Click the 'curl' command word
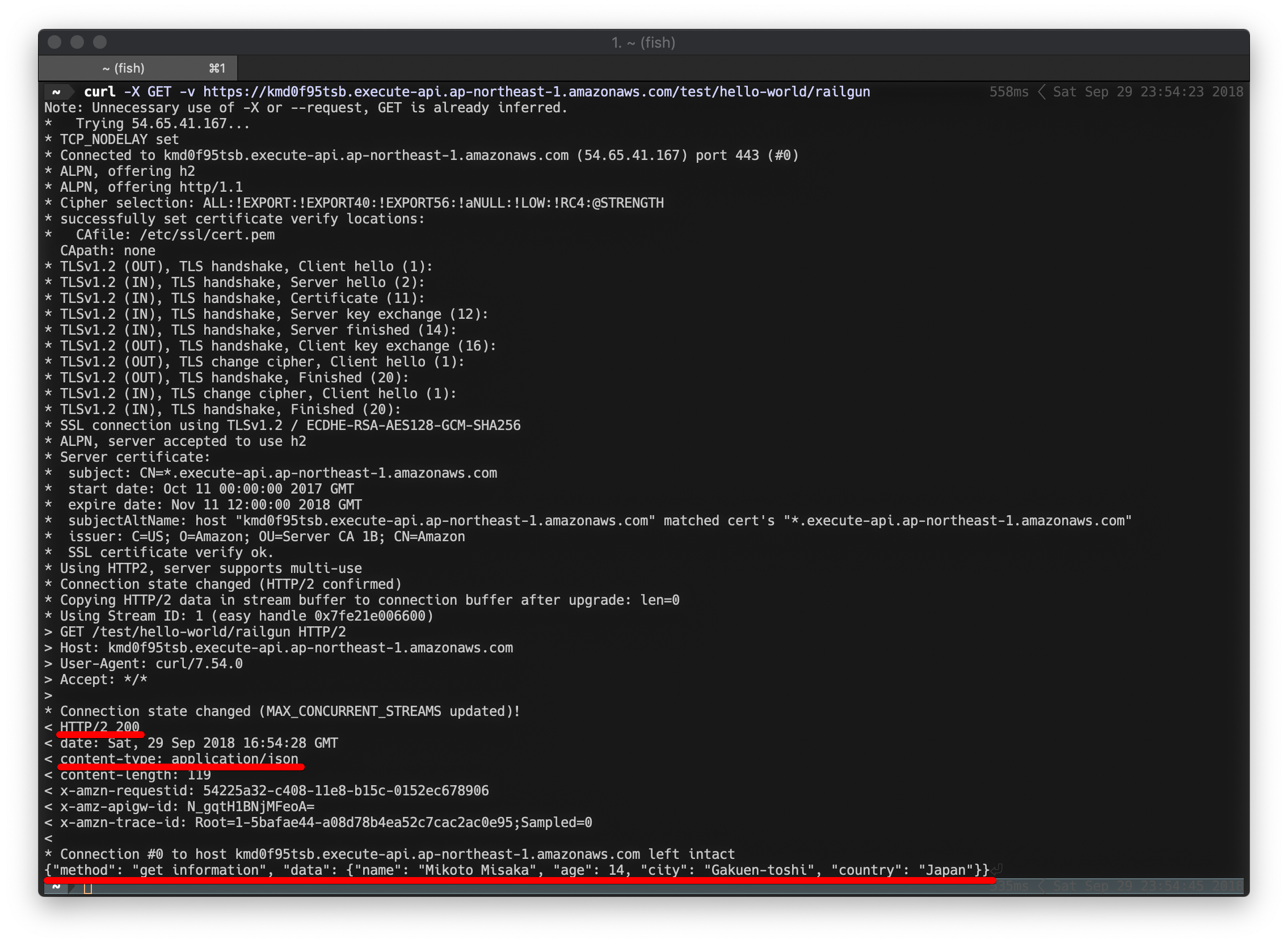 click(100, 92)
